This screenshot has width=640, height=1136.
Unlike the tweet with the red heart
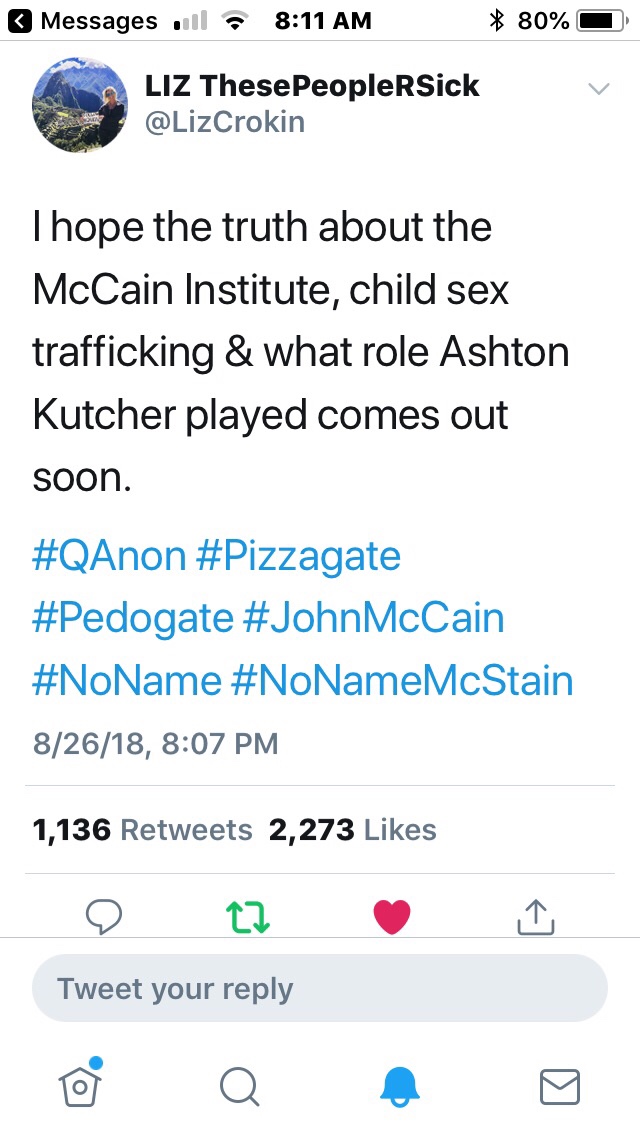(x=391, y=915)
